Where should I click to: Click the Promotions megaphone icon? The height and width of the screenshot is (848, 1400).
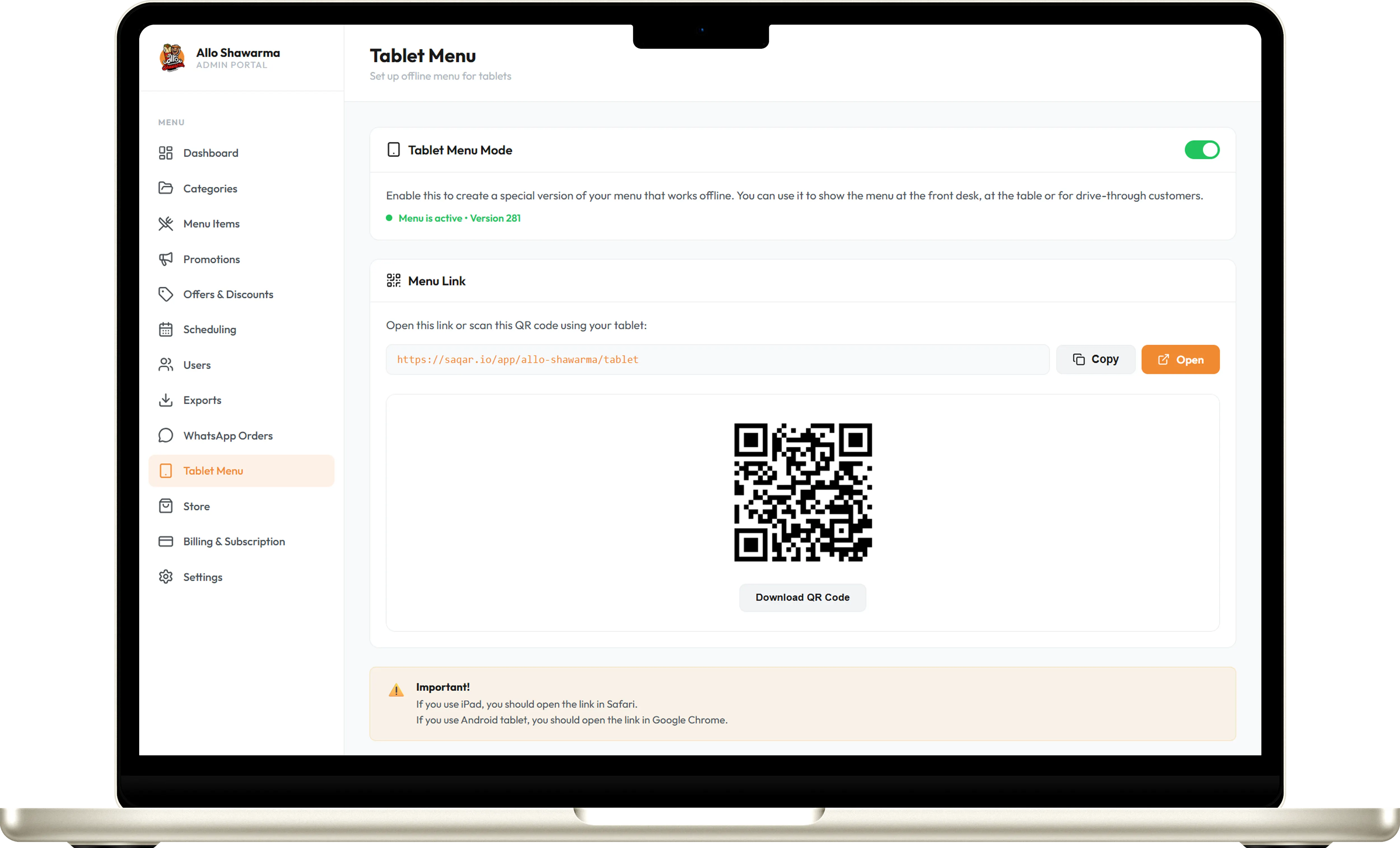tap(165, 259)
